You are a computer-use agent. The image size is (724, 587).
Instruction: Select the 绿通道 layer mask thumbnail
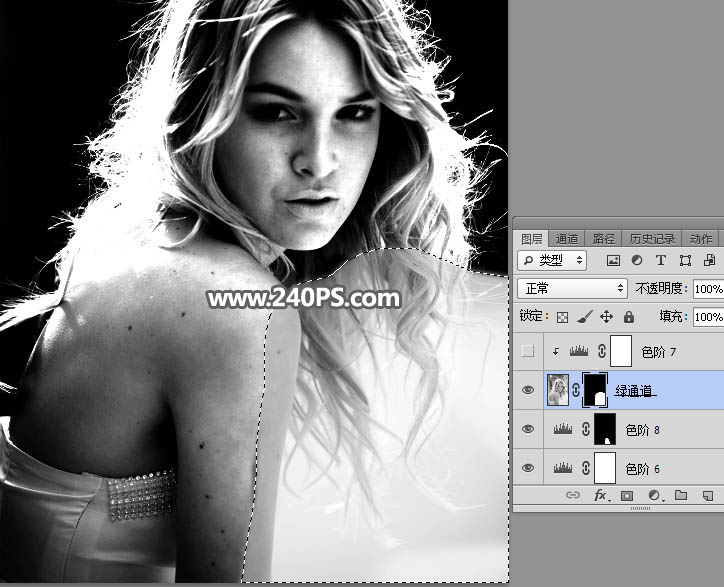click(x=595, y=390)
